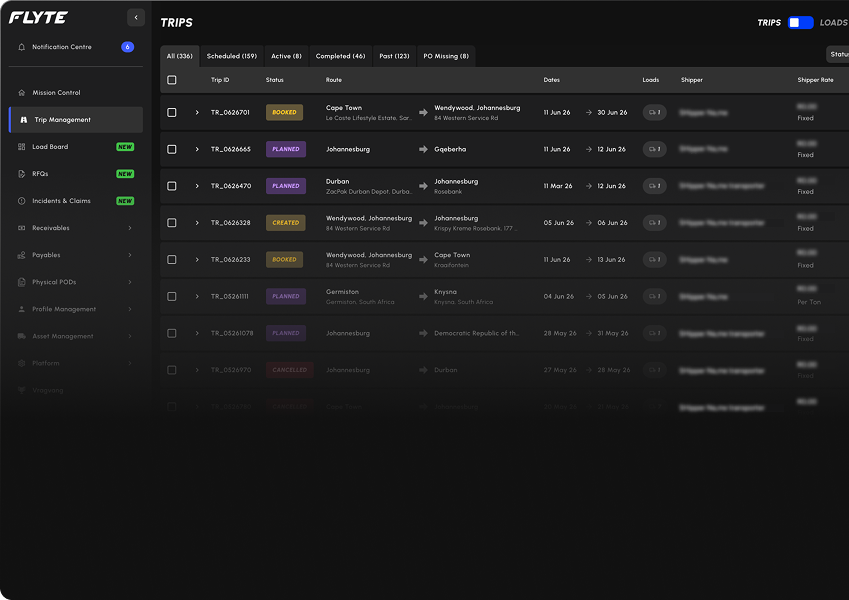Sort by the Shipper Rate column header
Screen dimensions: 849x600
(x=815, y=80)
